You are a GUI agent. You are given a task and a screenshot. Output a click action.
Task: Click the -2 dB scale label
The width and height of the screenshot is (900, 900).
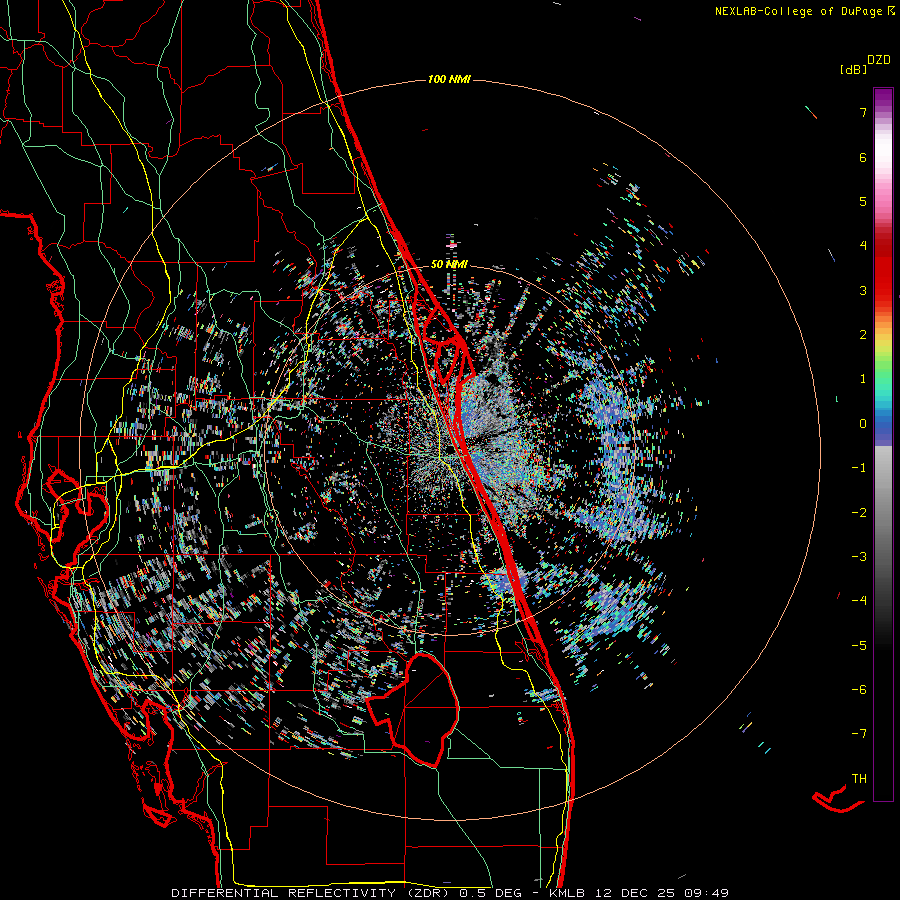pyautogui.click(x=859, y=512)
